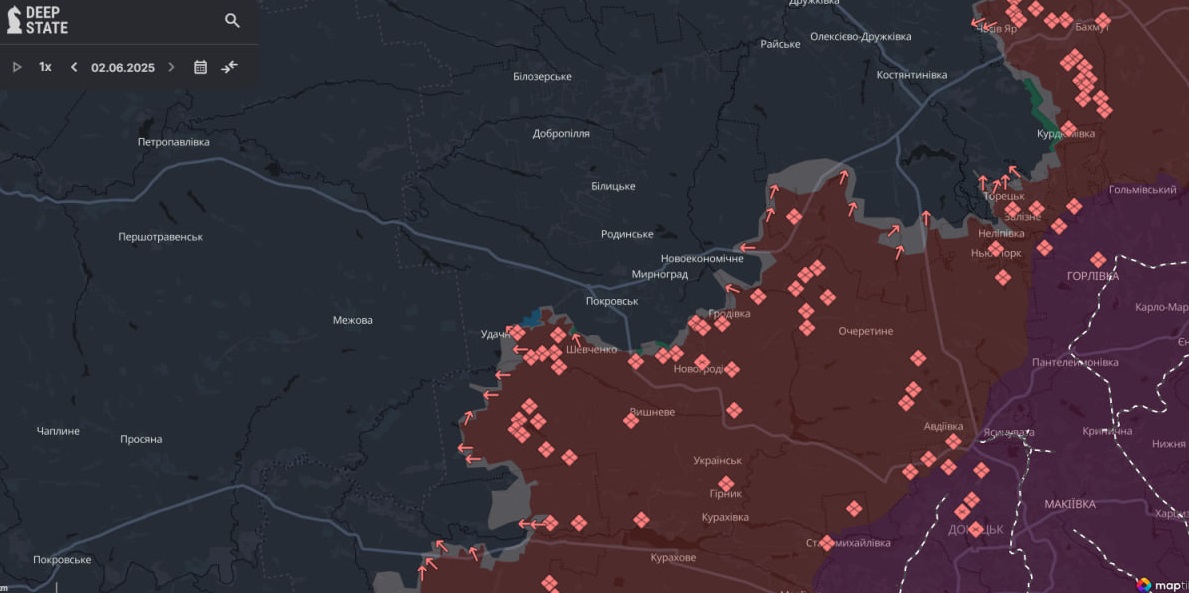Click the Межова settlement label
The image size is (1189, 593).
[352, 320]
